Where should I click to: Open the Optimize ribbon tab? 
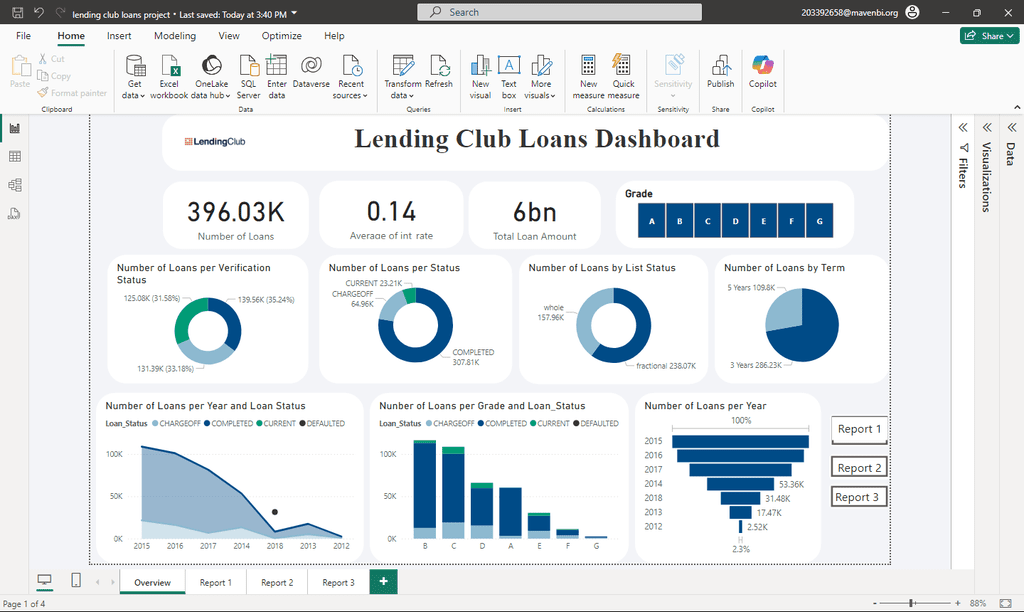pyautogui.click(x=281, y=36)
